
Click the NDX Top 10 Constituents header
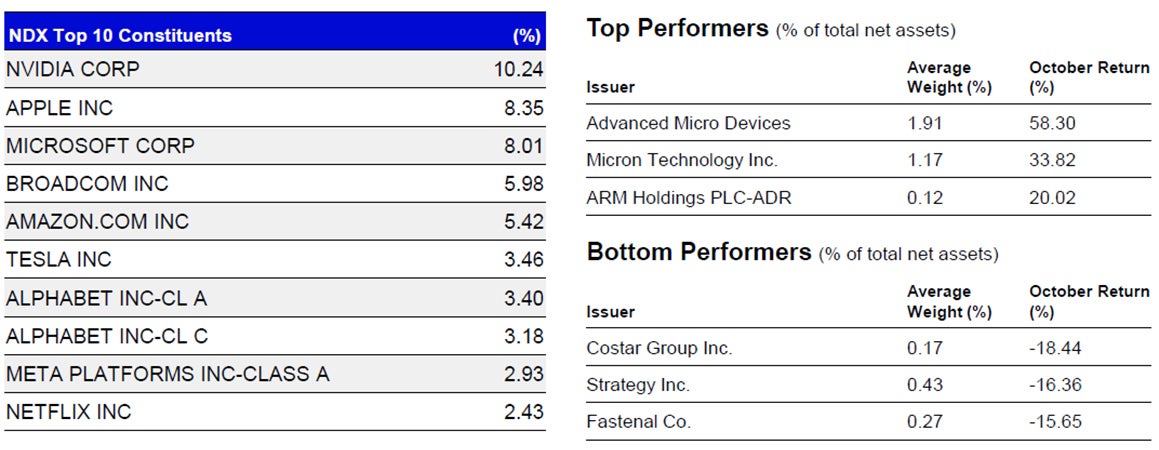click(x=119, y=36)
